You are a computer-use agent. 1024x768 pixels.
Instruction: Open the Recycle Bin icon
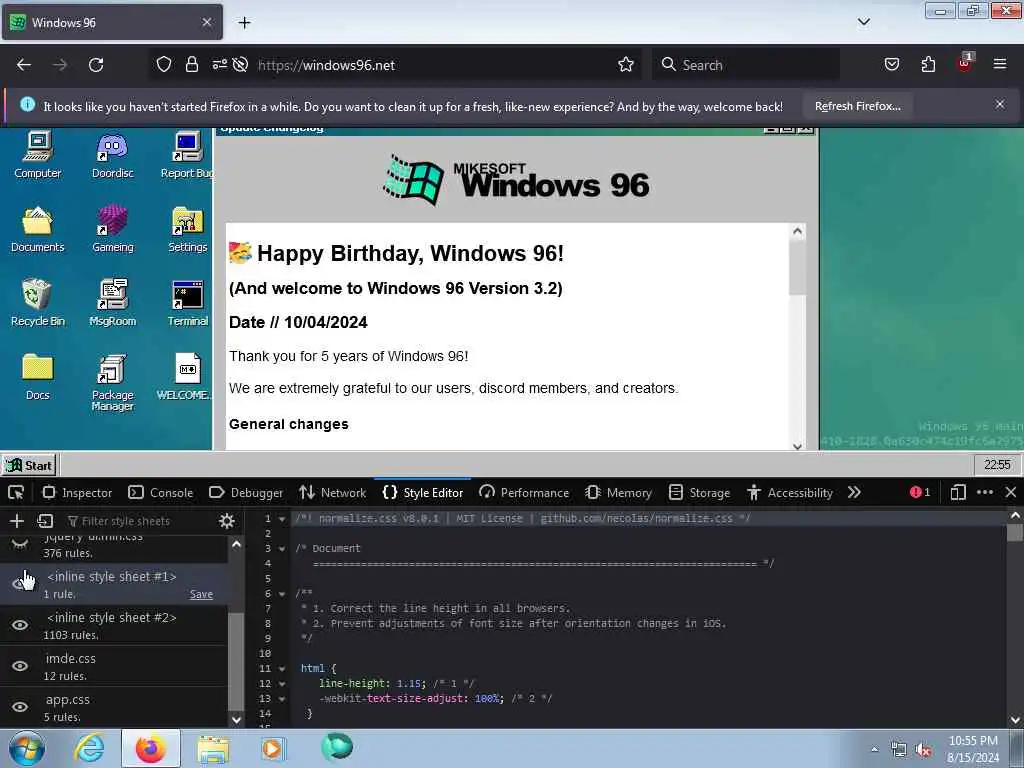coord(37,302)
